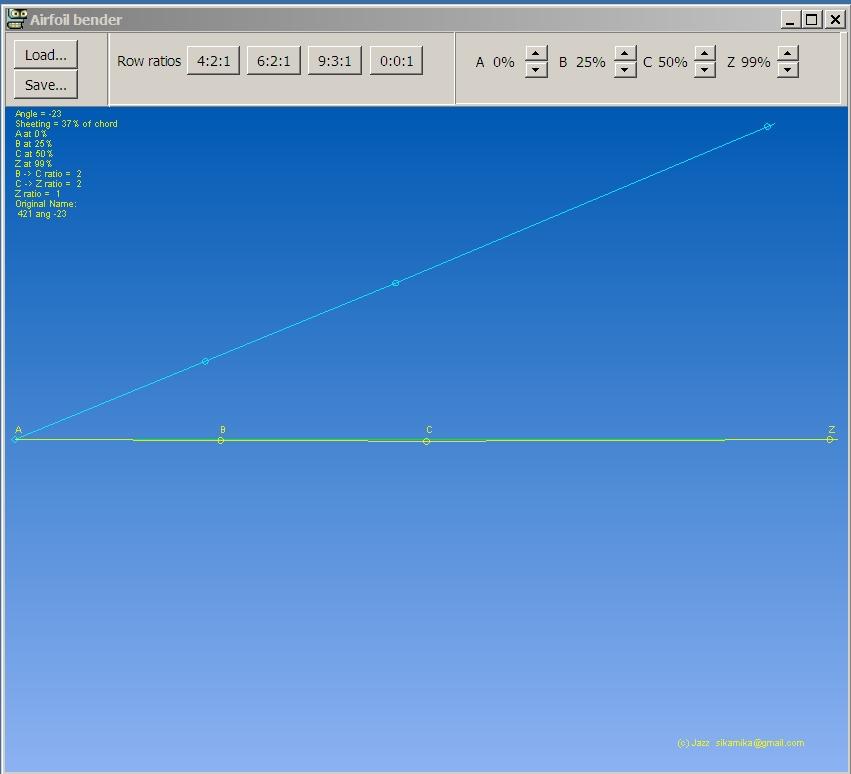Click the Airfoil bender title bar icon
Screen dimensions: 851x774
[x=16, y=19]
